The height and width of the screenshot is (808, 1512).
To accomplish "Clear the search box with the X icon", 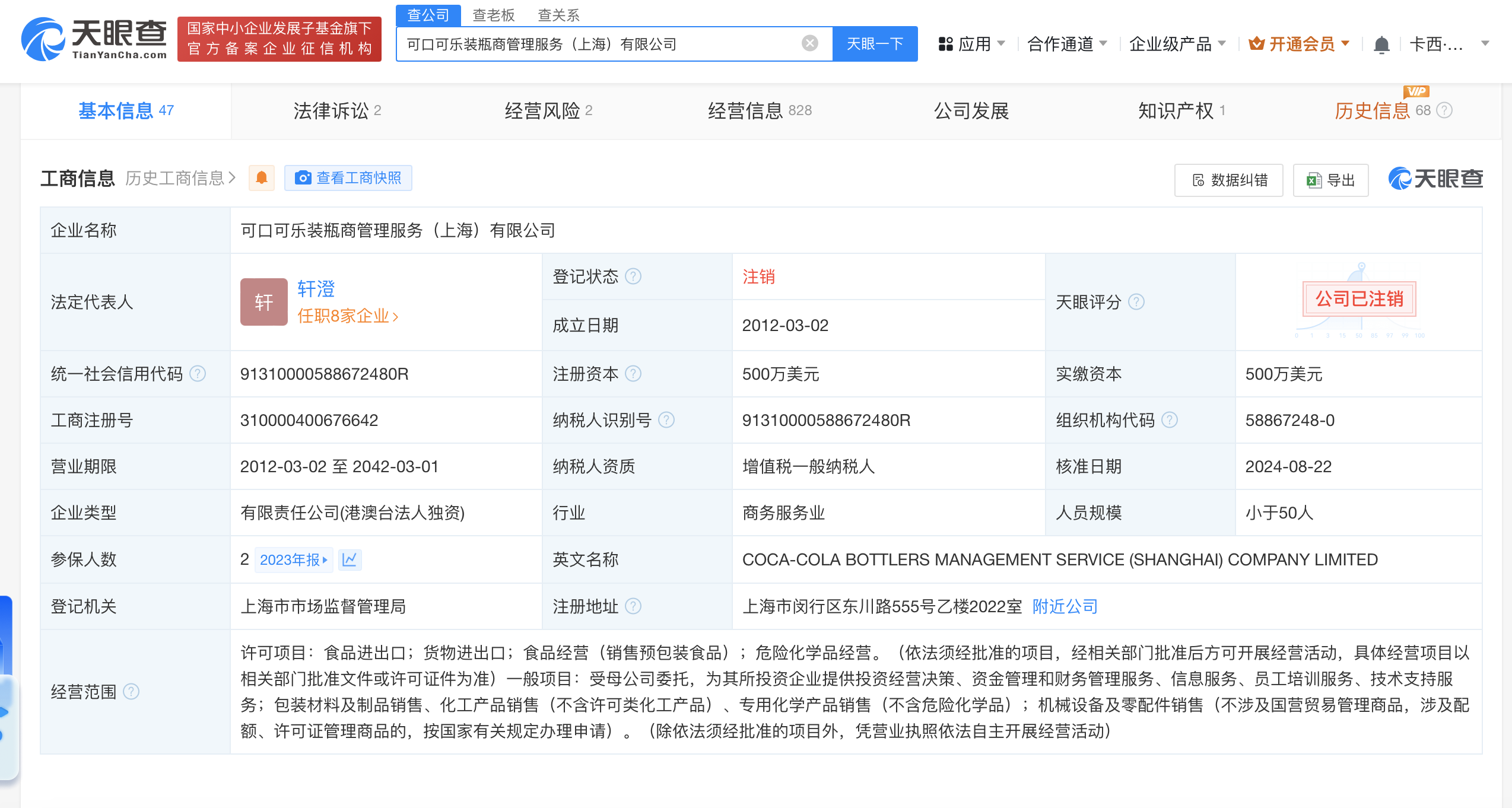I will pos(808,43).
